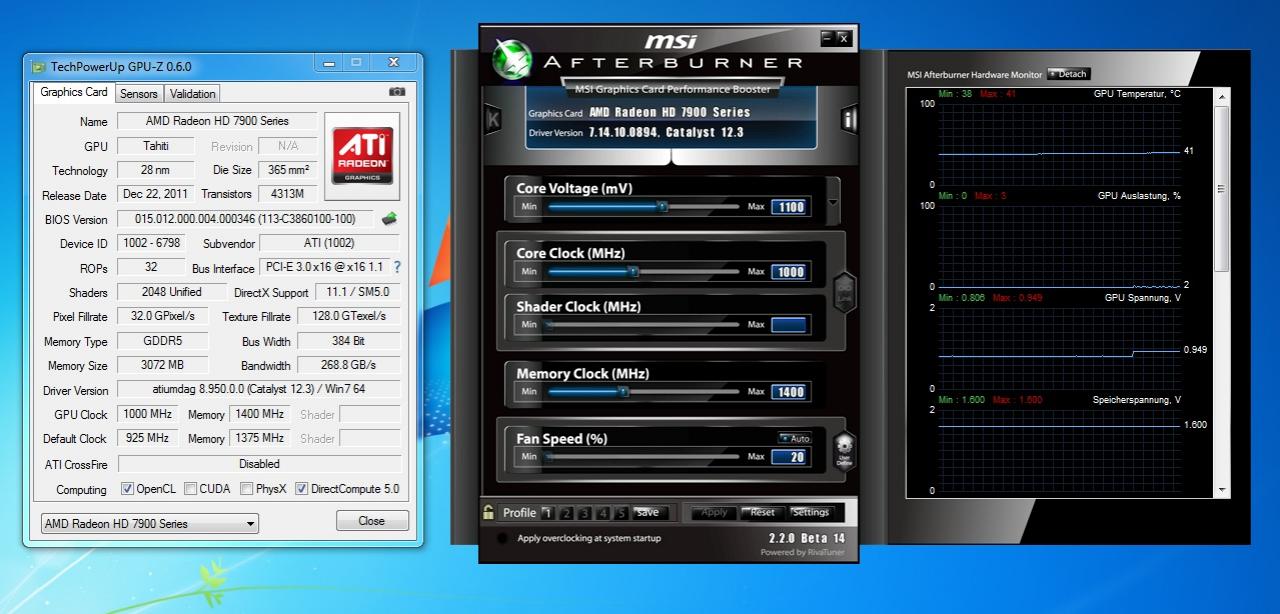Image resolution: width=1280 pixels, height=614 pixels.
Task: Click the GPU Temperatur graph
Action: coord(1059,144)
